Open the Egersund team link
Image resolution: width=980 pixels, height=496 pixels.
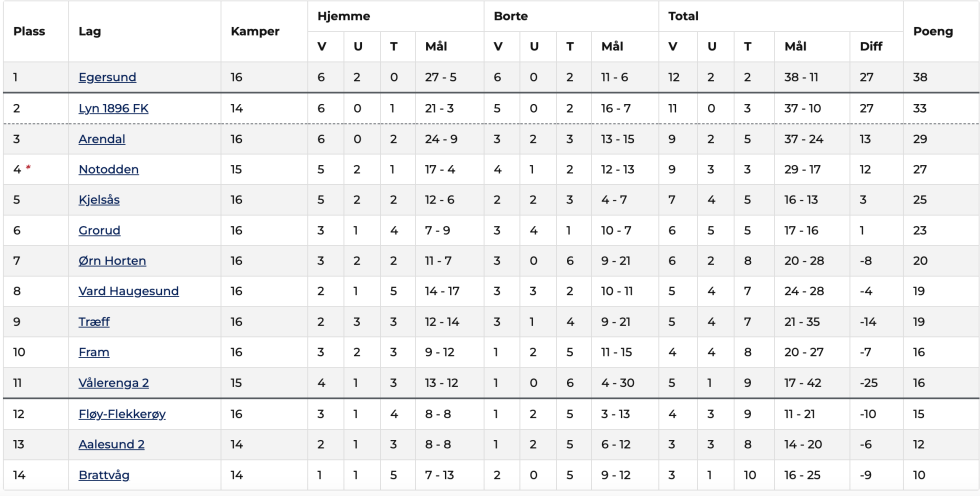click(x=107, y=77)
